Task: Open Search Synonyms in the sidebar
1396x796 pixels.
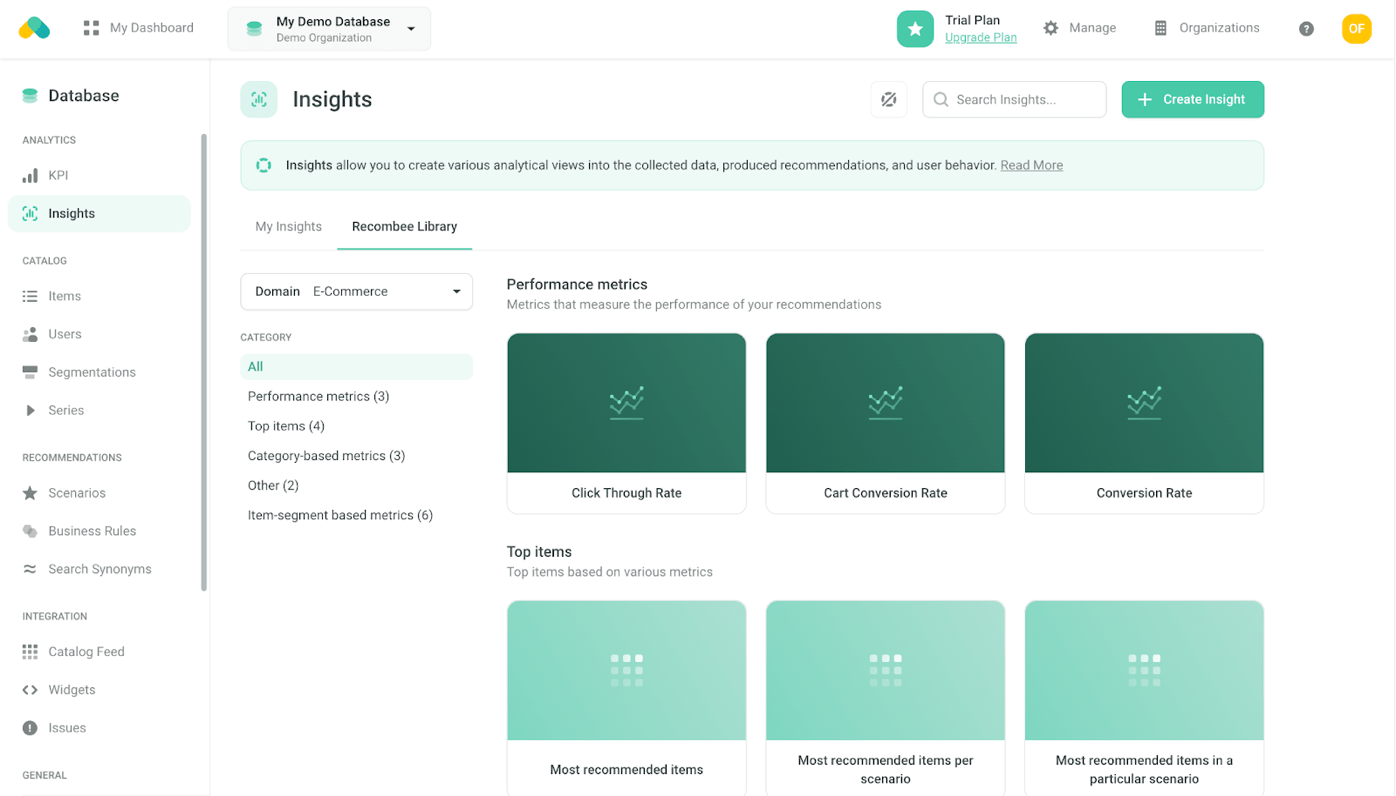Action: click(x=99, y=569)
